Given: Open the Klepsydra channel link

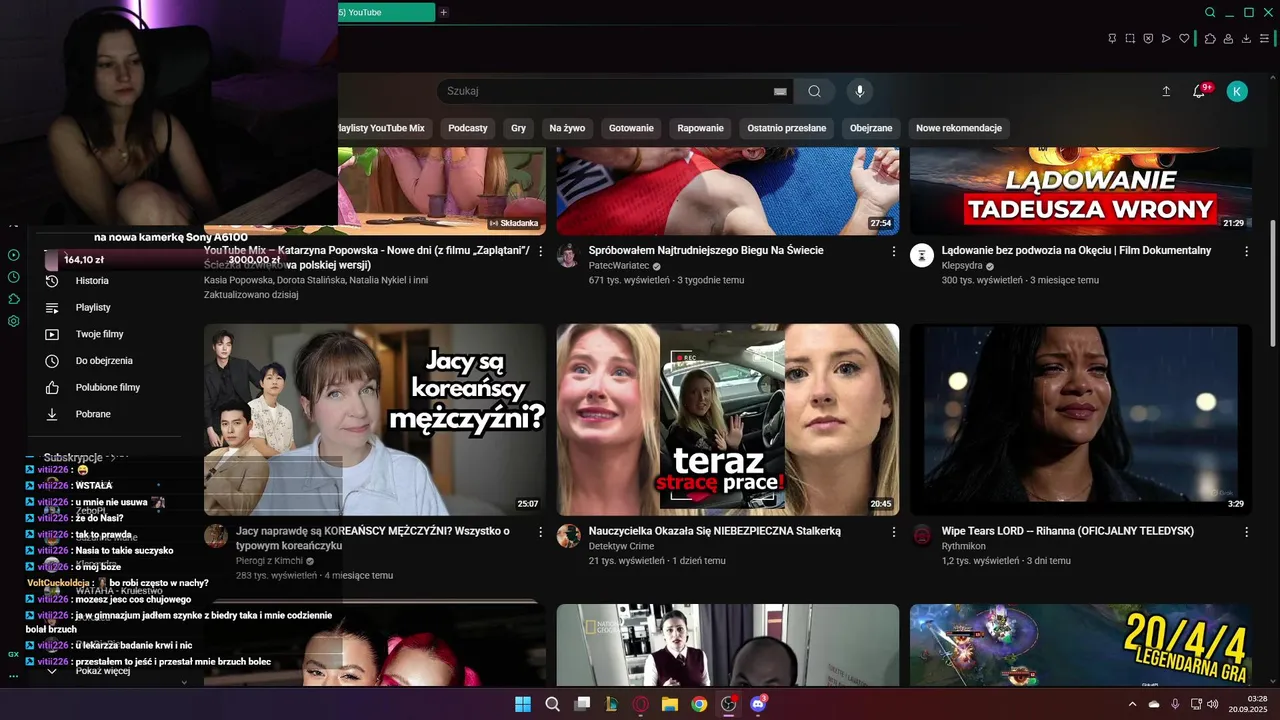Looking at the screenshot, I should [x=962, y=266].
